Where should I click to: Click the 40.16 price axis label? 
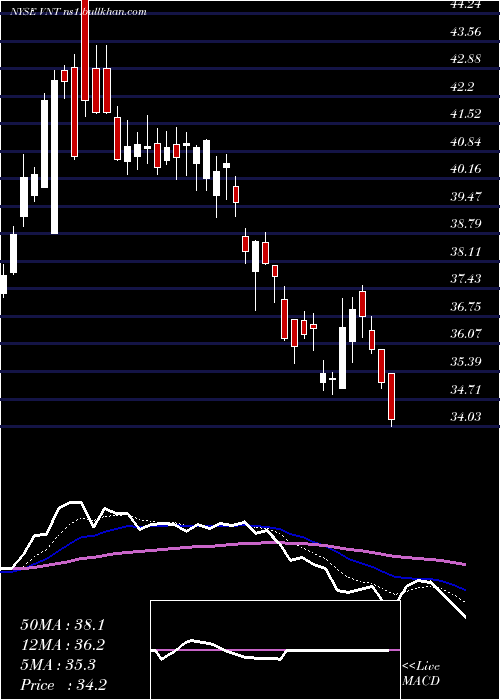click(x=467, y=169)
